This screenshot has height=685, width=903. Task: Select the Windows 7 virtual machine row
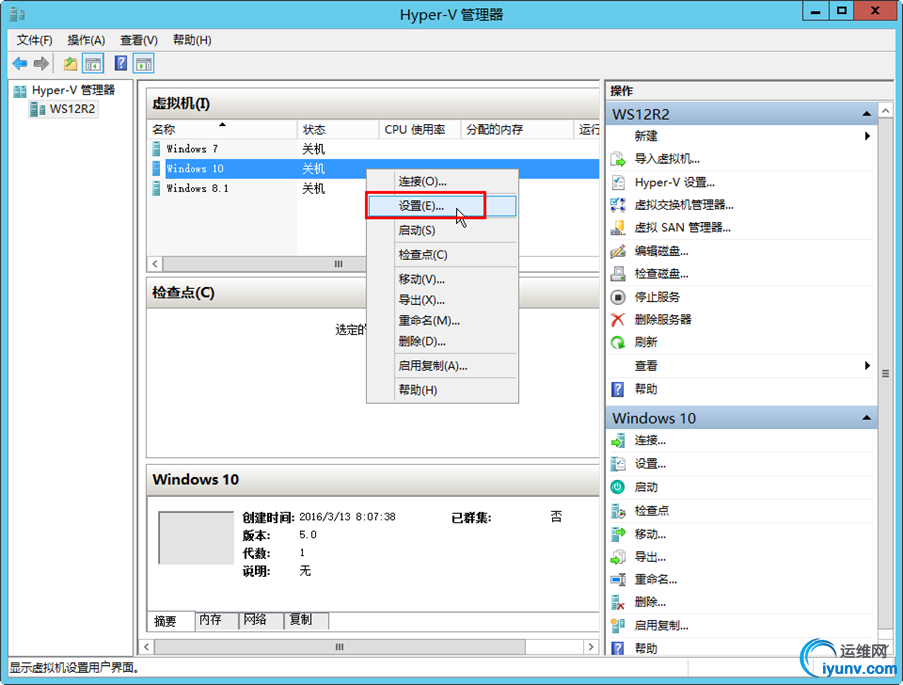[x=373, y=149]
